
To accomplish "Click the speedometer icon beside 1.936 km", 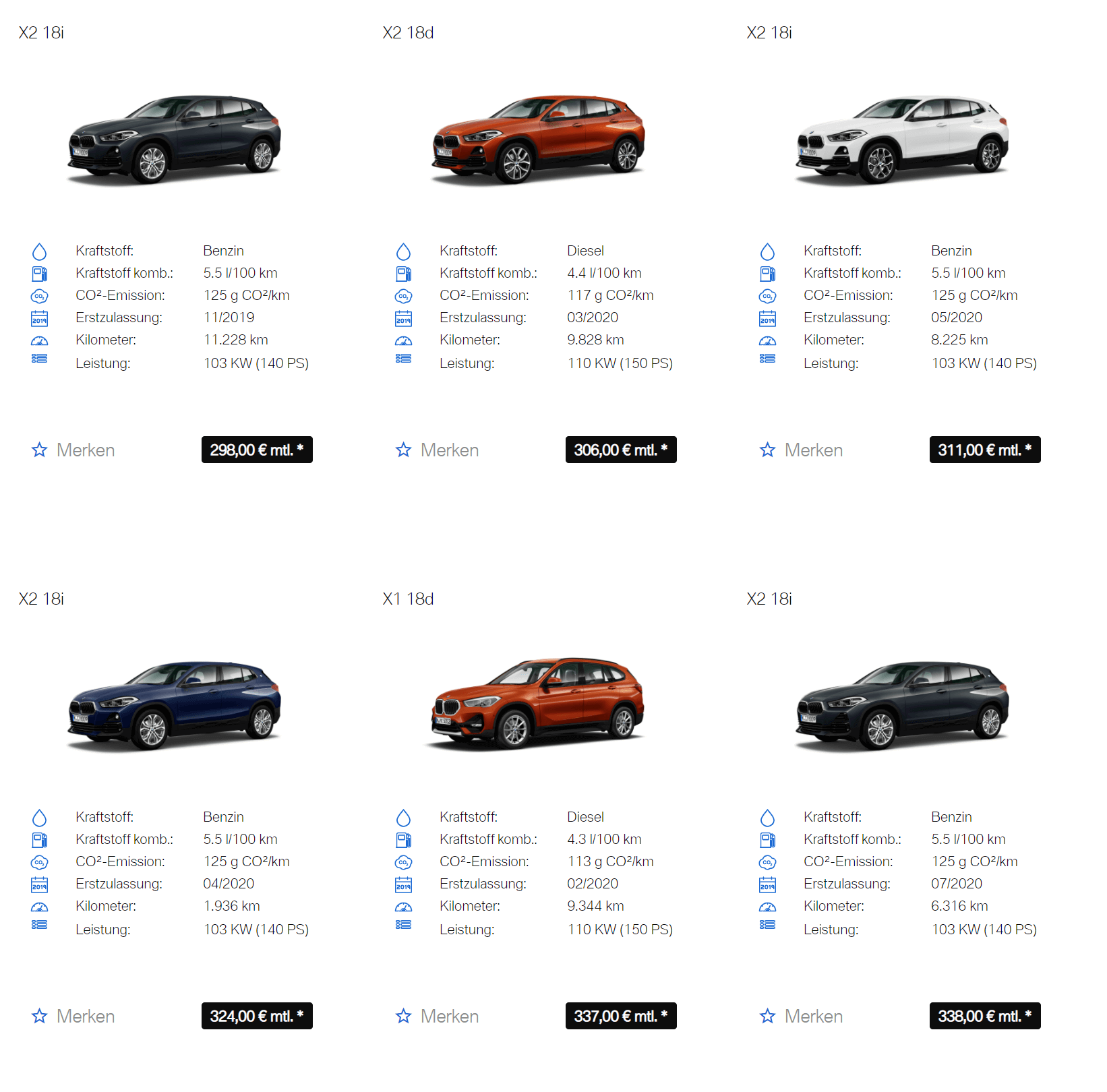I will [x=40, y=907].
